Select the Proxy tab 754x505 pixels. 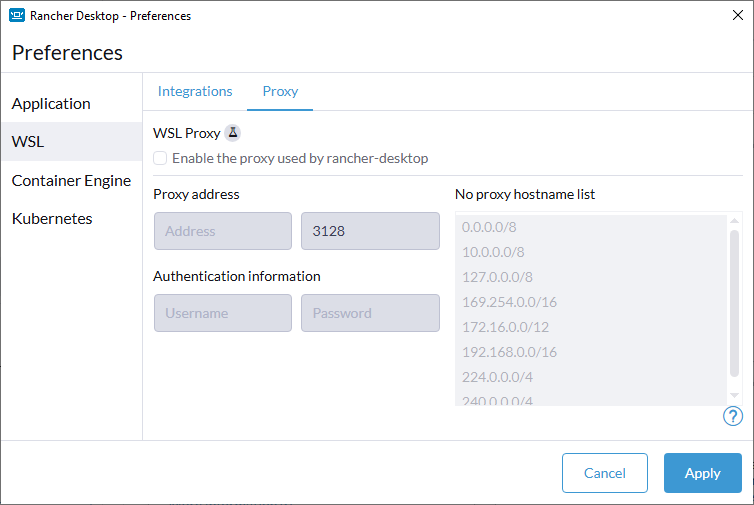pyautogui.click(x=280, y=91)
